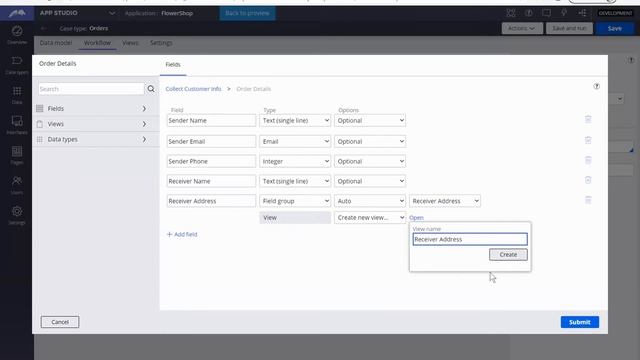Image resolution: width=640 pixels, height=360 pixels.
Task: Delete the Sender Phone field row
Action: tap(588, 160)
